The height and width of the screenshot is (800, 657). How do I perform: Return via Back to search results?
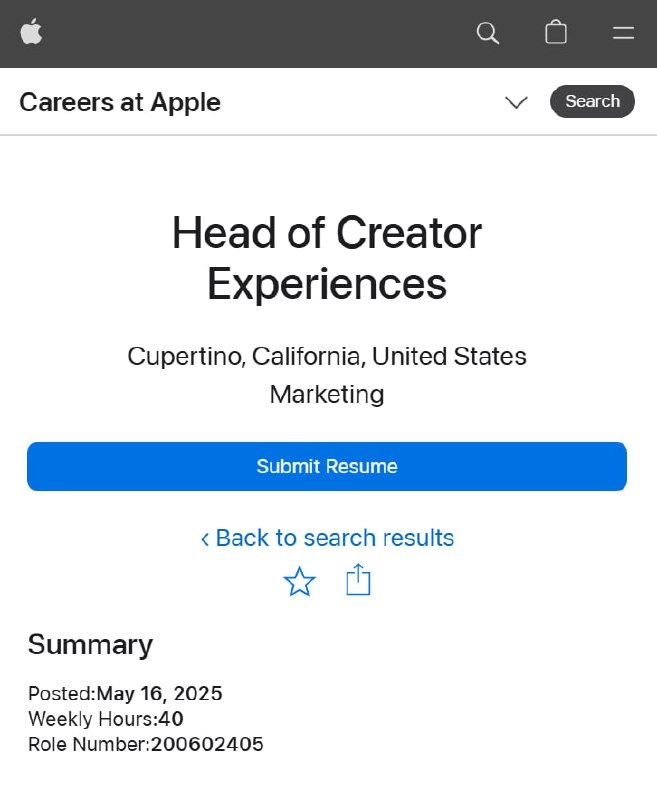click(x=327, y=538)
